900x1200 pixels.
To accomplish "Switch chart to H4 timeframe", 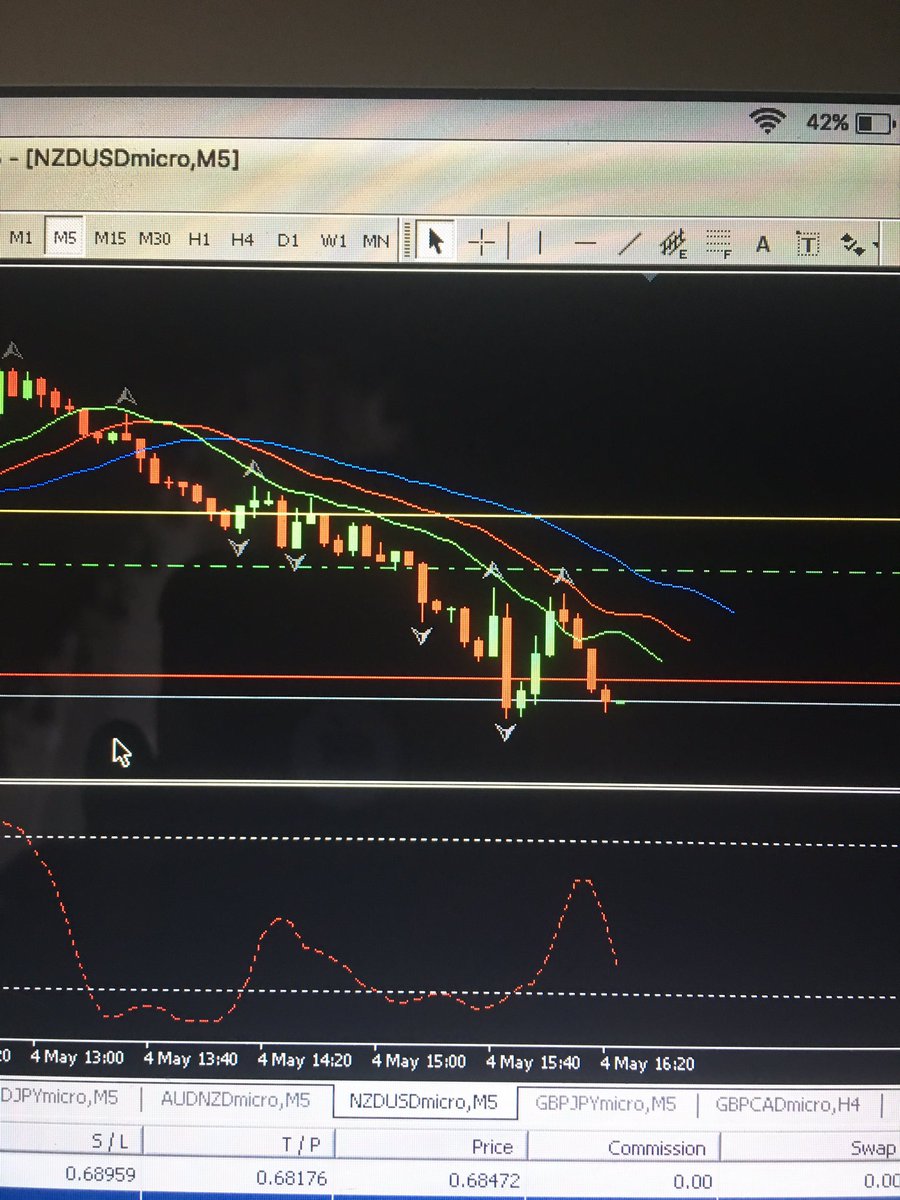I will coord(242,240).
